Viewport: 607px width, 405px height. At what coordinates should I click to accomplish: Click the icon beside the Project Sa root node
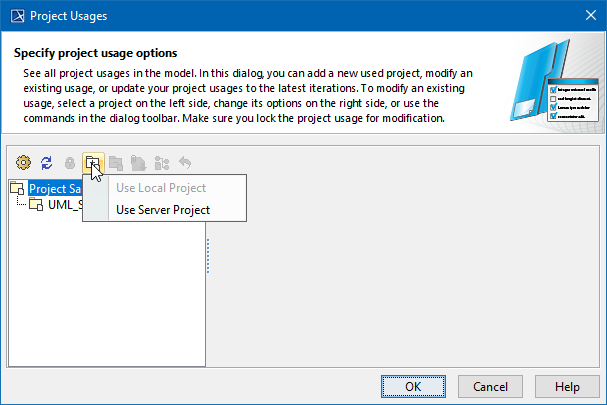click(18, 188)
